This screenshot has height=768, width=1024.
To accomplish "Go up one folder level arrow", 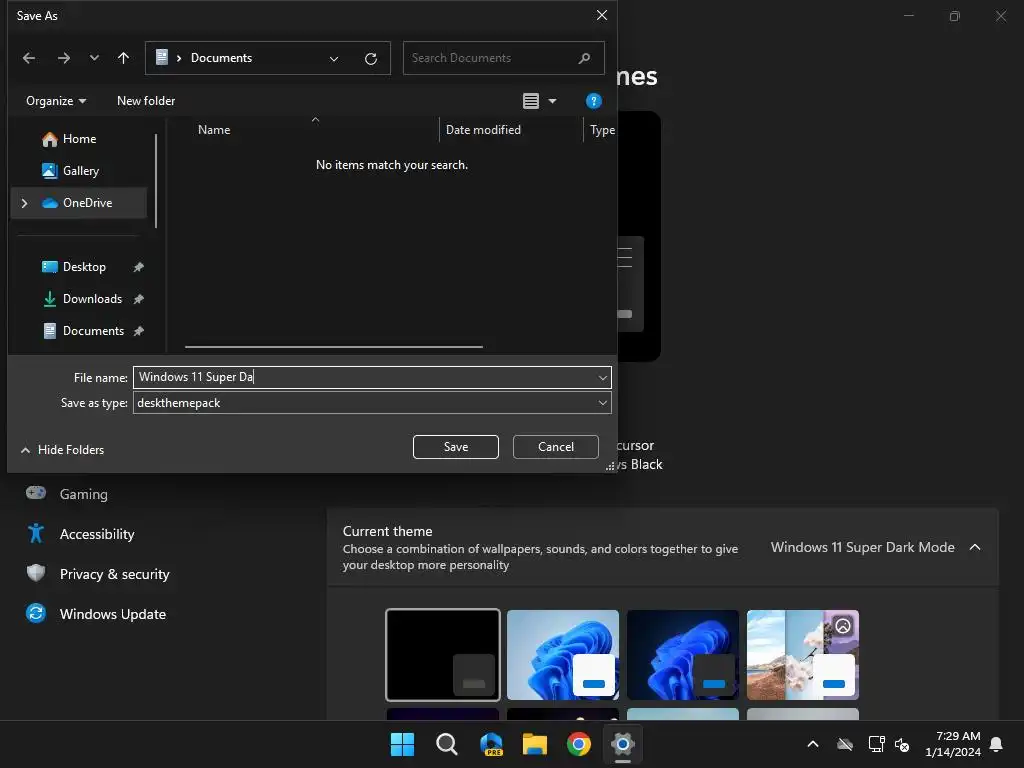I will (123, 58).
